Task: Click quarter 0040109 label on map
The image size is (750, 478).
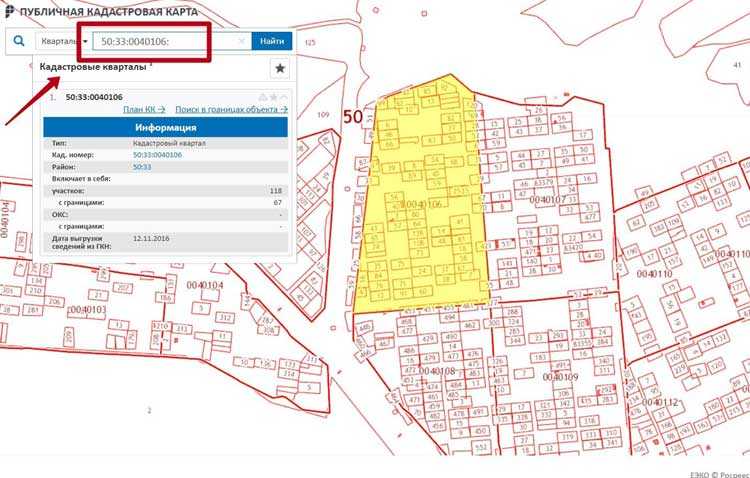Action: (x=559, y=377)
